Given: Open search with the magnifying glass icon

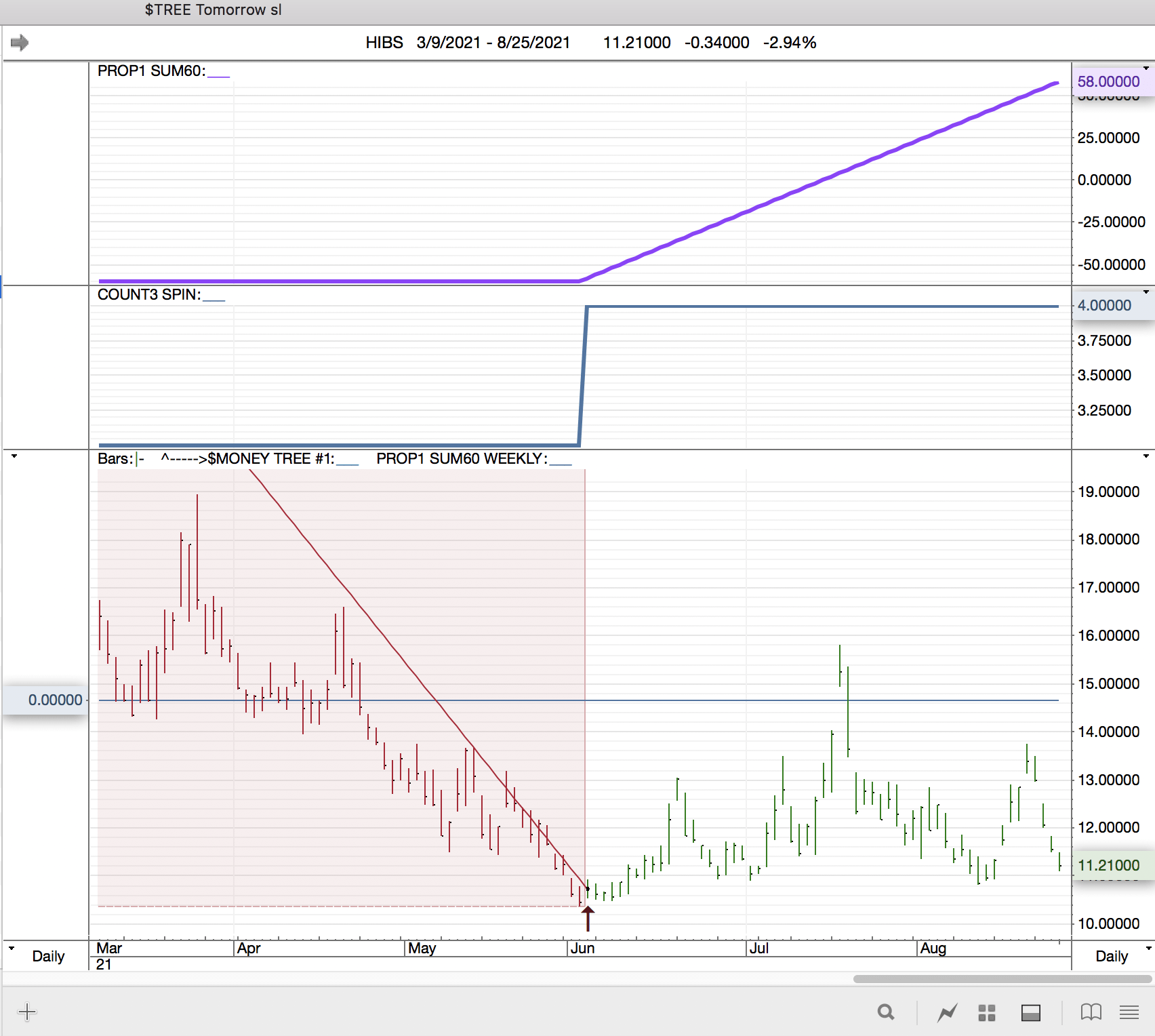Looking at the screenshot, I should tap(885, 1012).
